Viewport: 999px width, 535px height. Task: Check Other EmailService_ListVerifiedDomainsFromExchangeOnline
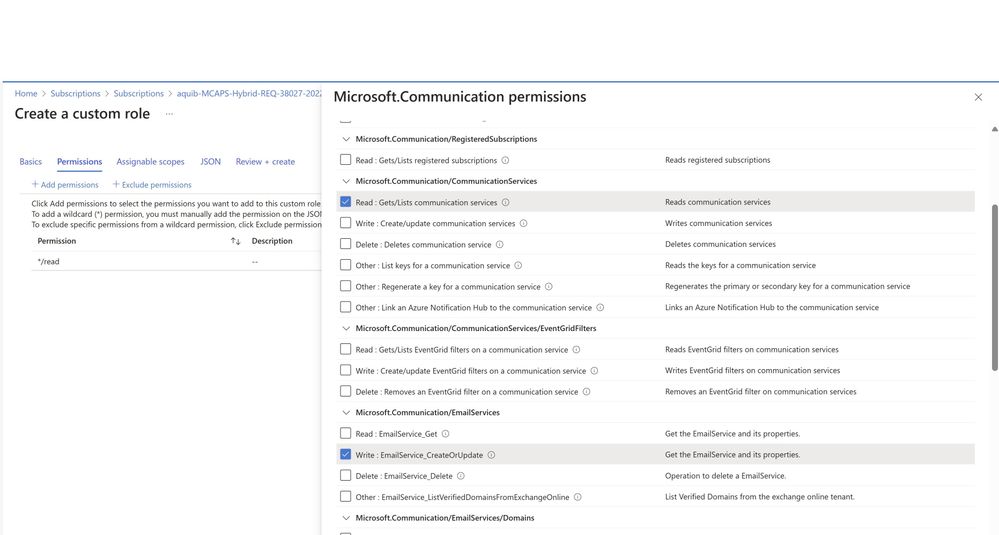(x=345, y=496)
